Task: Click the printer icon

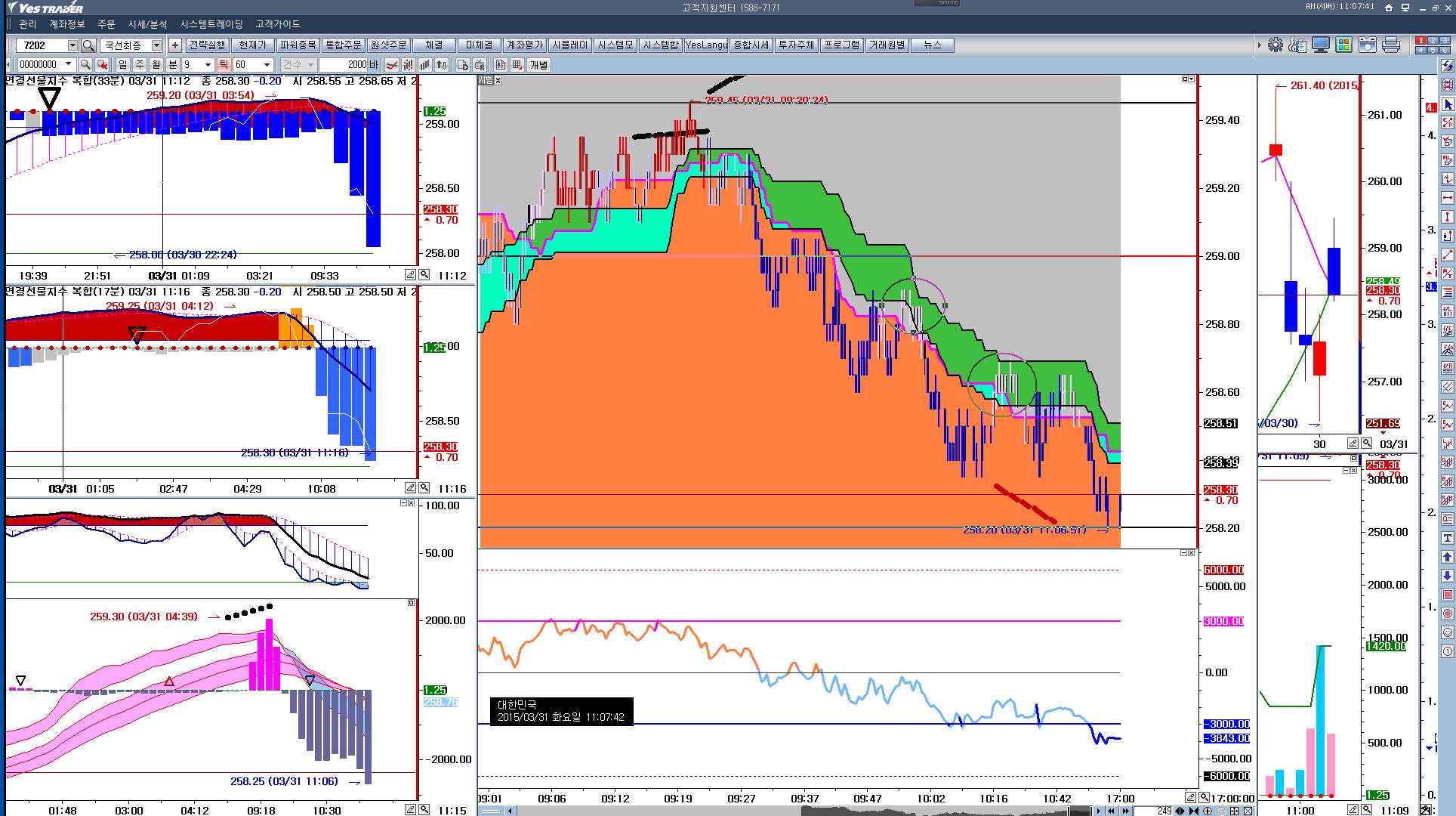Action: 1391,45
